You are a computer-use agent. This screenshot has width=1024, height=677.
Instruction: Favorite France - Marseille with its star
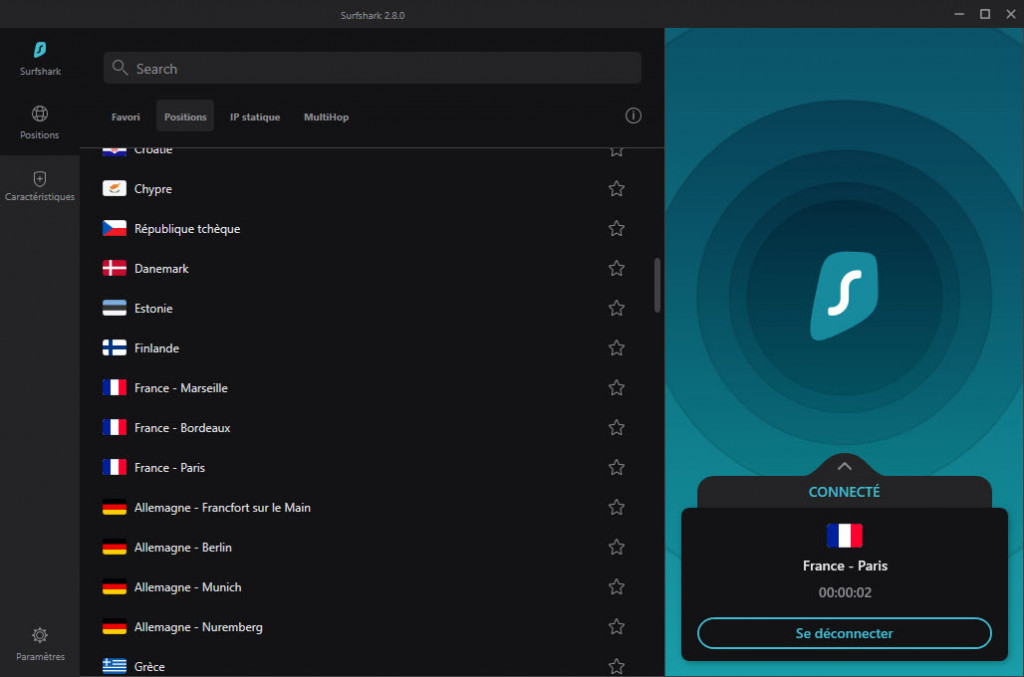pos(616,388)
